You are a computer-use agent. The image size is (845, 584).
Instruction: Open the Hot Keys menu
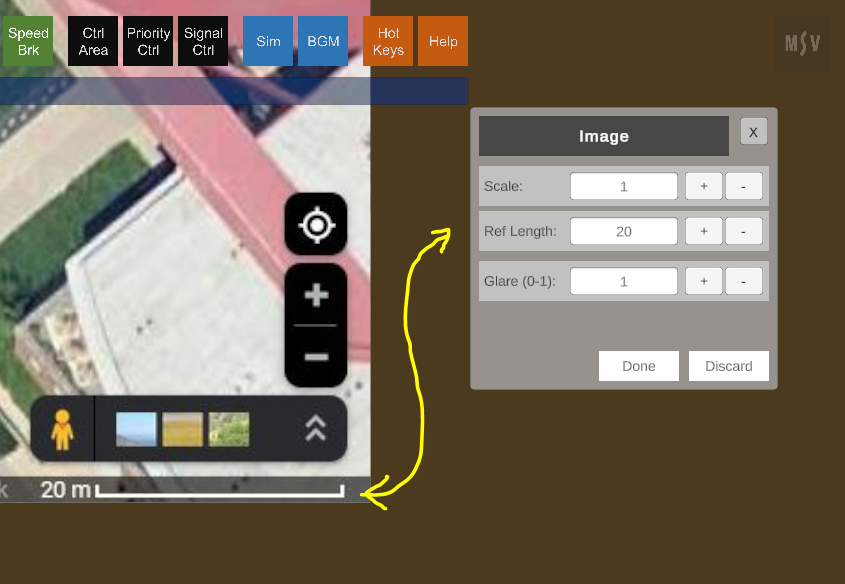(x=388, y=41)
